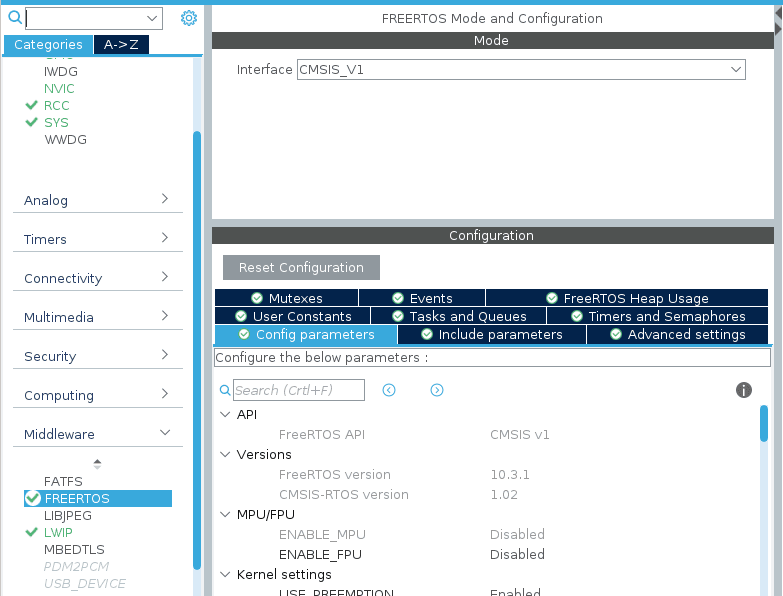Click the search magnifier icon in sidebar
The width and height of the screenshot is (783, 596).
[x=15, y=18]
